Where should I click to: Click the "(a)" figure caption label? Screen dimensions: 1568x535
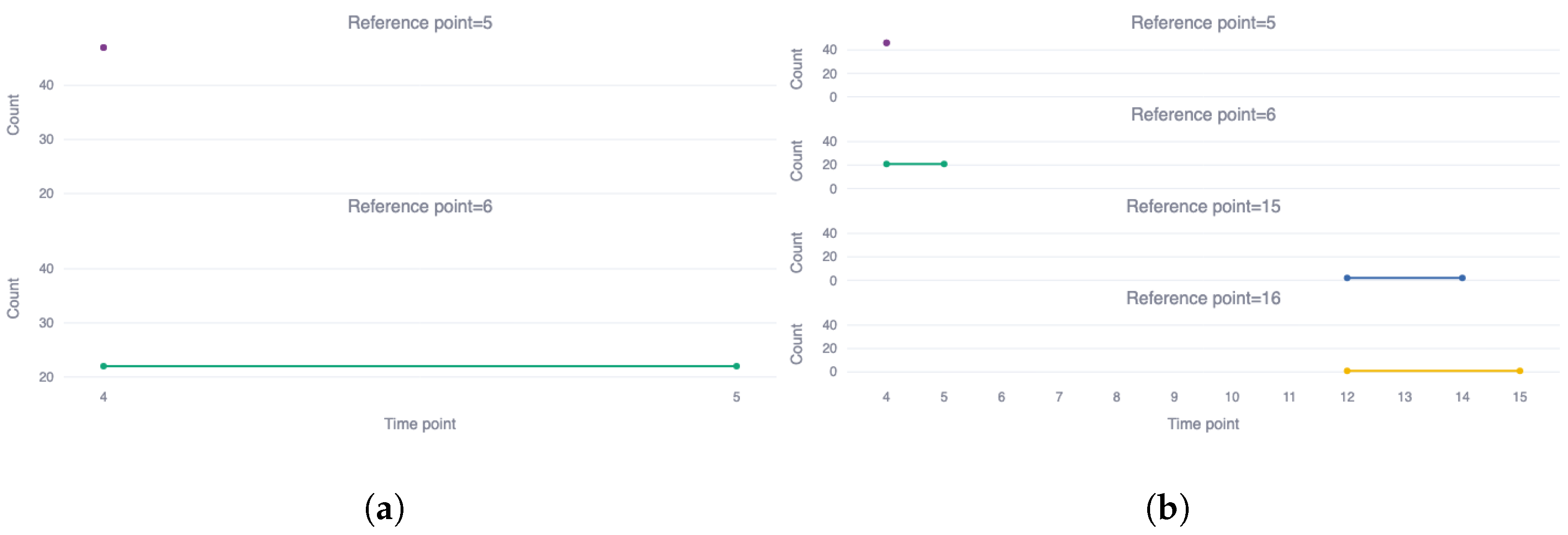pyautogui.click(x=384, y=509)
